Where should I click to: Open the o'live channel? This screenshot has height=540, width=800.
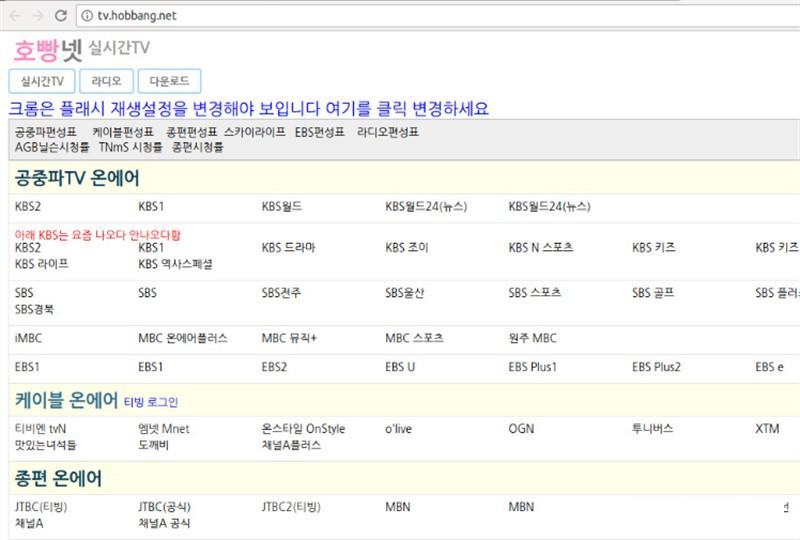click(398, 429)
